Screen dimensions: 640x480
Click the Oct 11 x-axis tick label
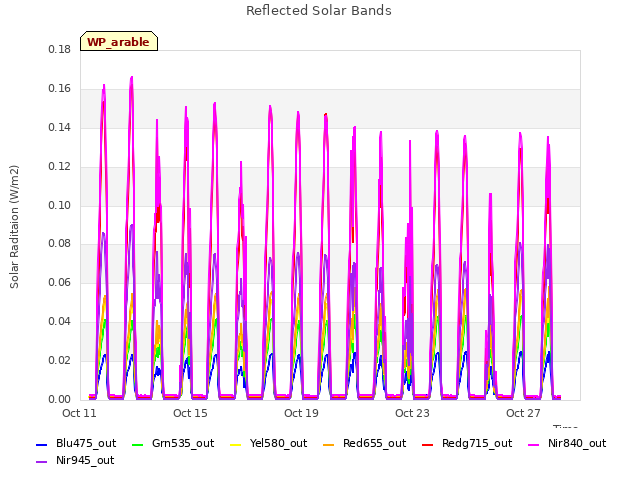click(x=79, y=413)
